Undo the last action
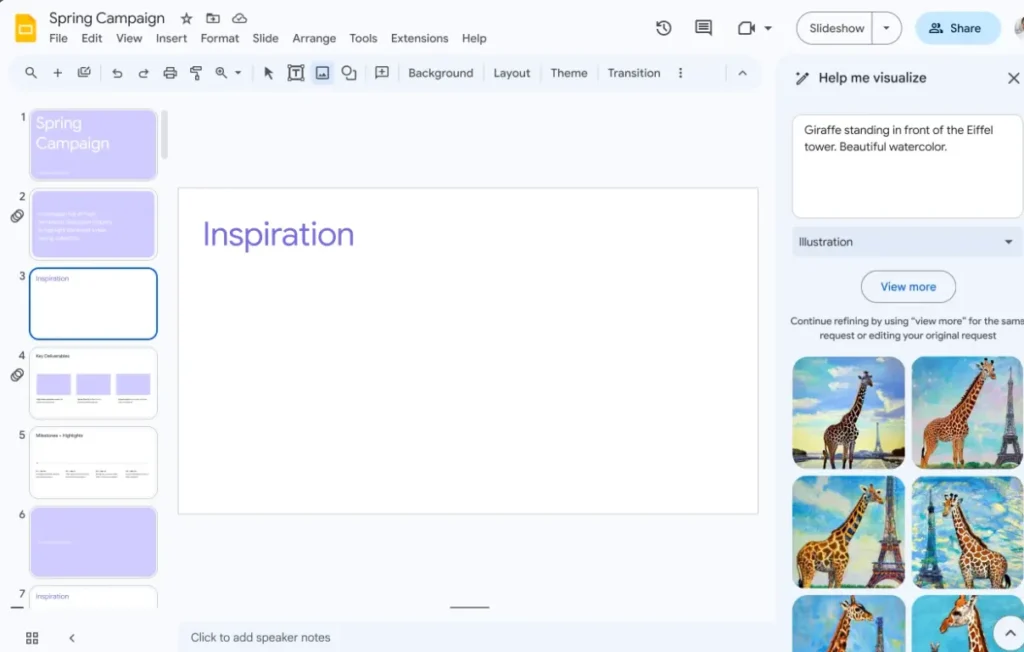The height and width of the screenshot is (652, 1024). 117,73
